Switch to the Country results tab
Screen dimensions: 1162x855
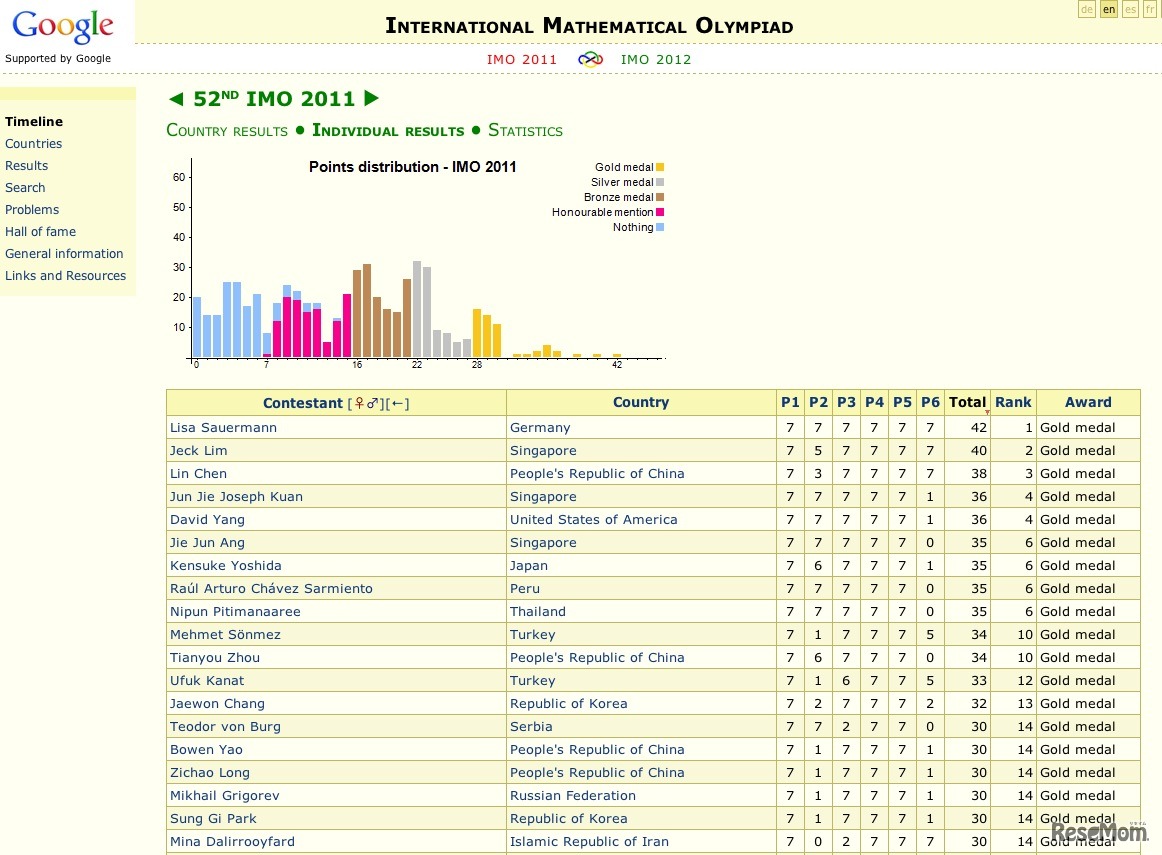pos(227,131)
